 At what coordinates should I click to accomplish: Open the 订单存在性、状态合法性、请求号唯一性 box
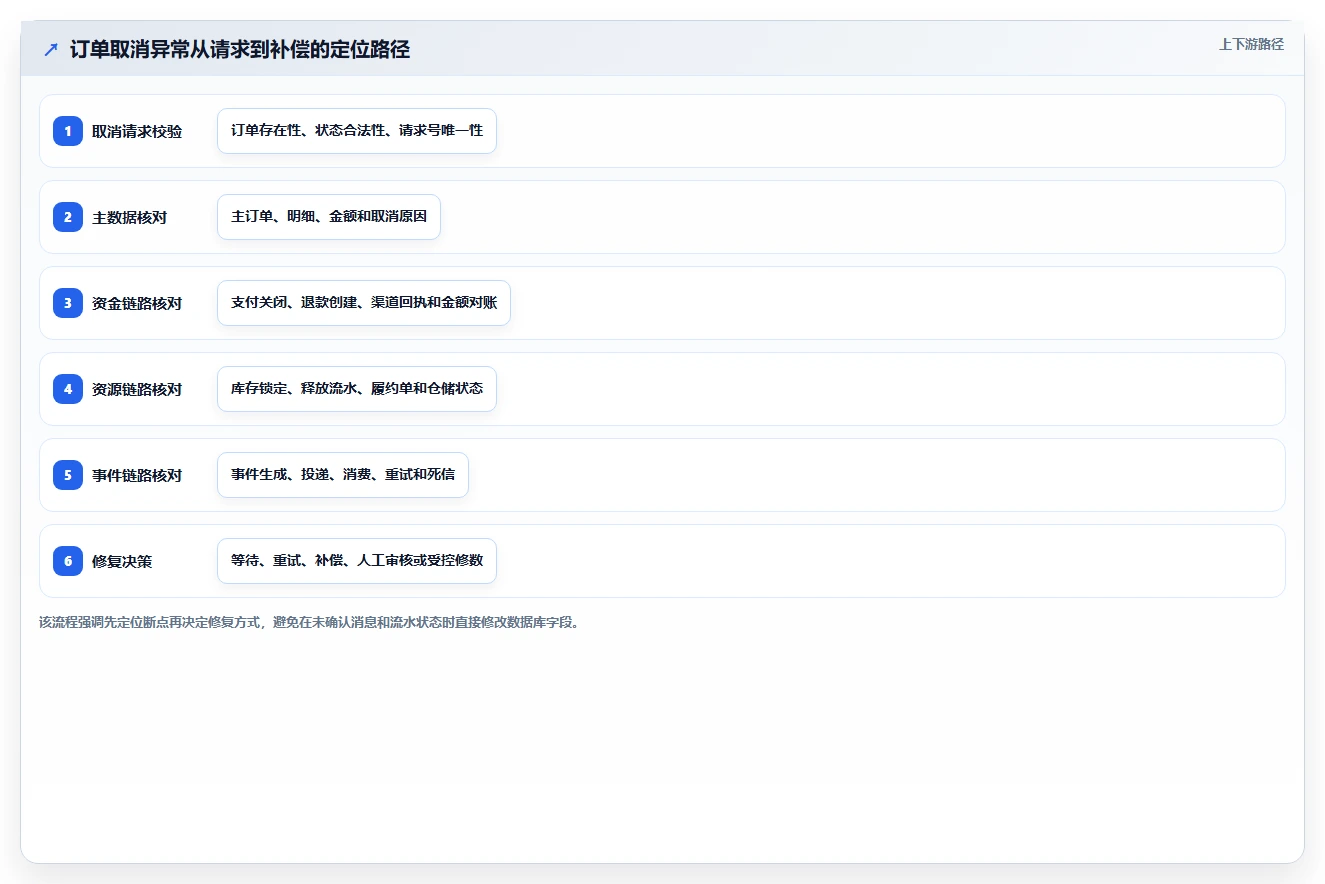click(357, 131)
